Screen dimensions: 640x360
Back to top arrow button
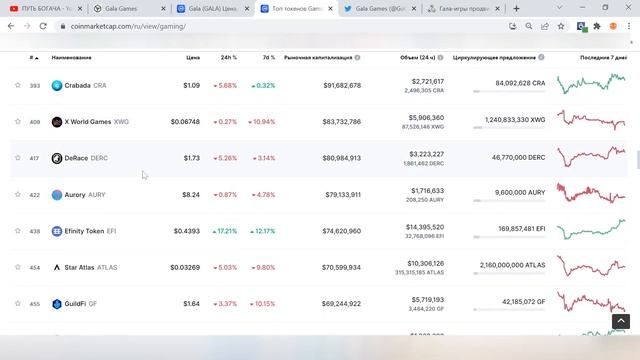(x=621, y=321)
